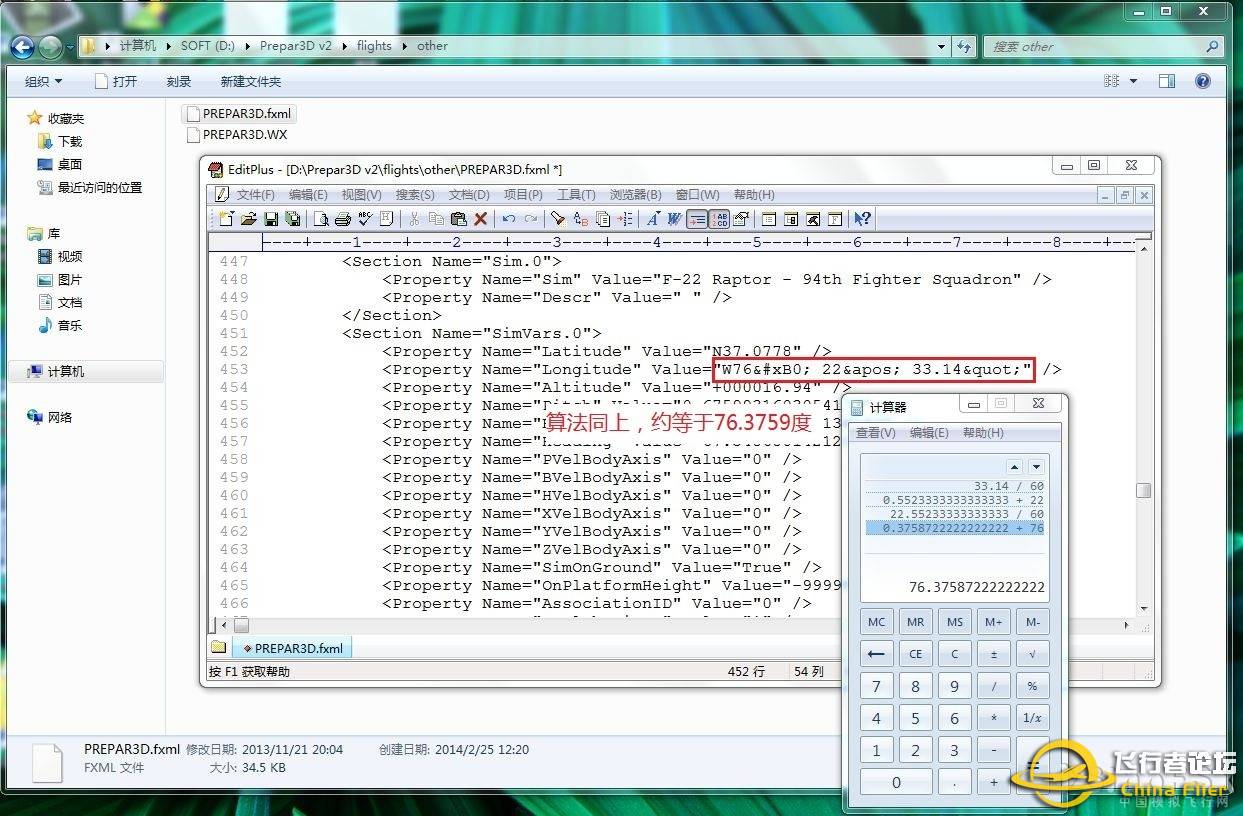Open the 组织 dropdown in Explorer toolbar
The image size is (1243, 816).
(x=43, y=81)
